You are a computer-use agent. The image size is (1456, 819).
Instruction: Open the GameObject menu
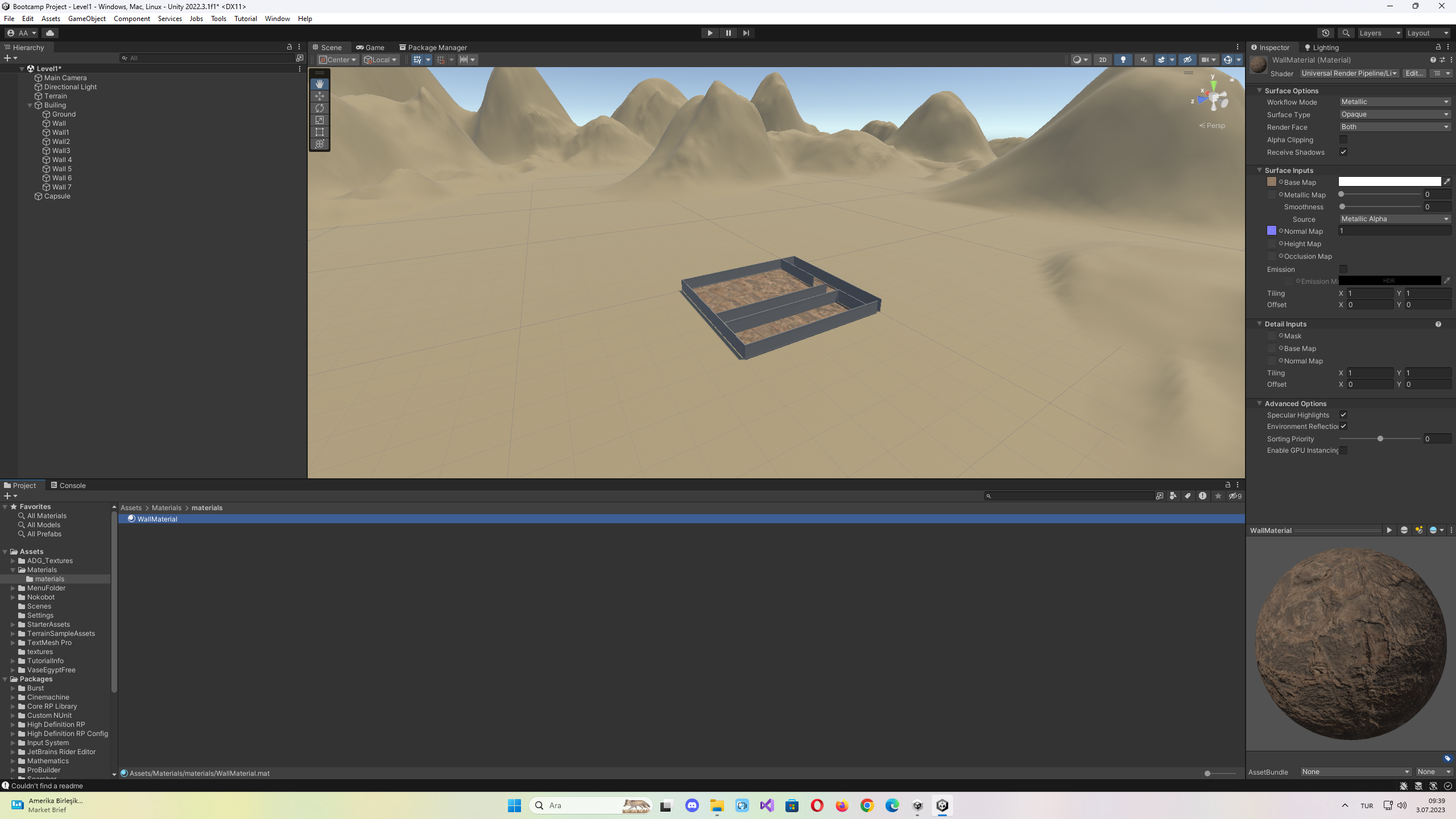[x=86, y=18]
